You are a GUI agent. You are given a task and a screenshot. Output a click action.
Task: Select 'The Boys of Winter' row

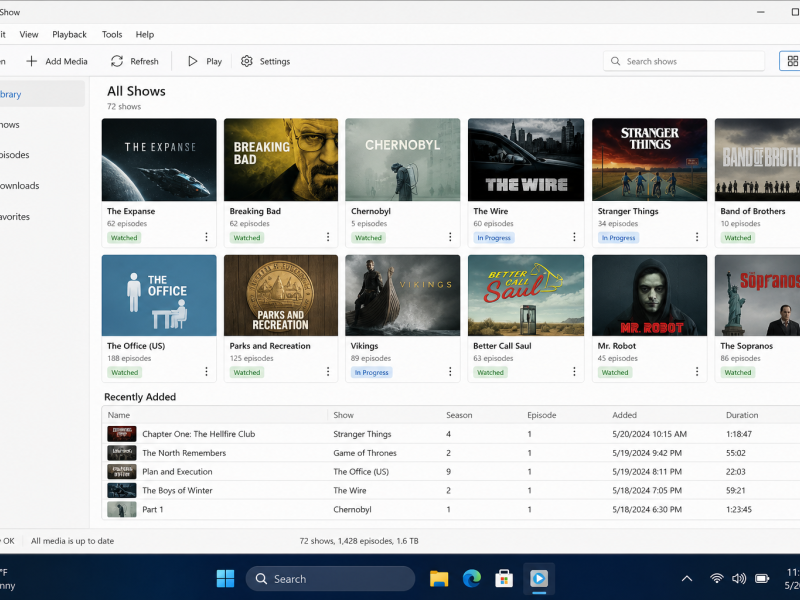point(451,491)
